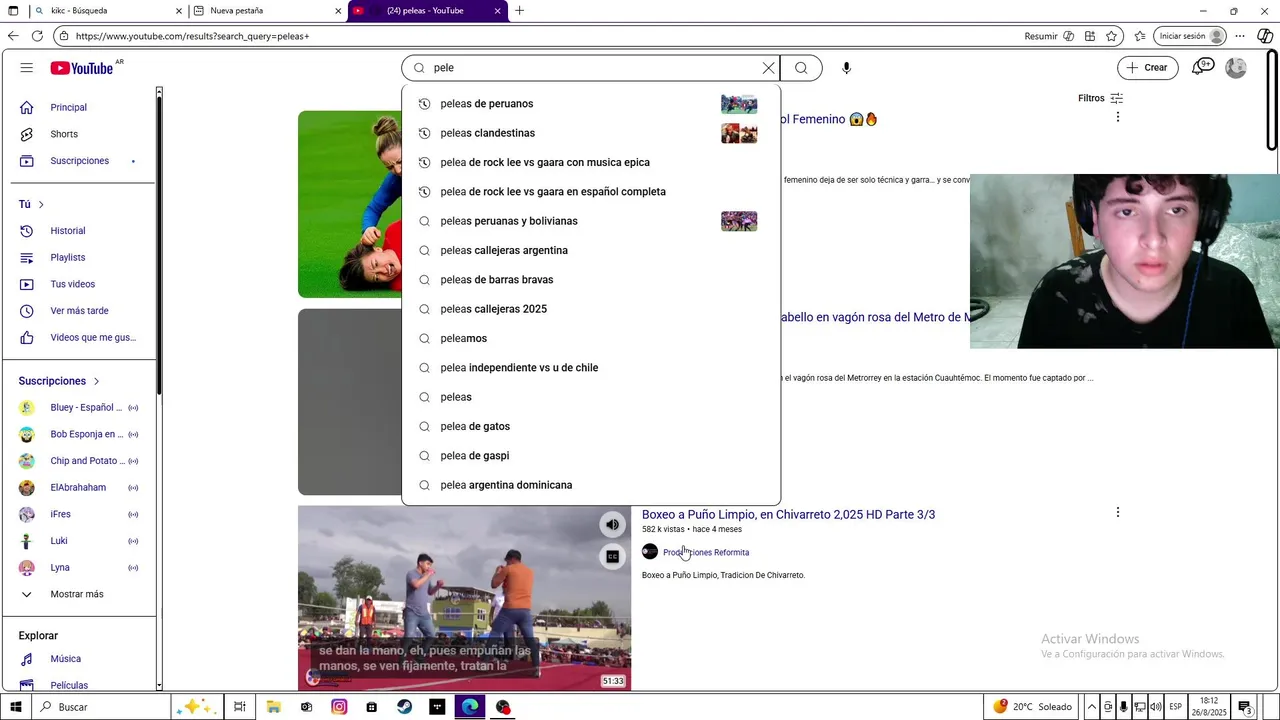Open Steam from the taskbar
The image size is (1280, 720).
click(x=404, y=707)
